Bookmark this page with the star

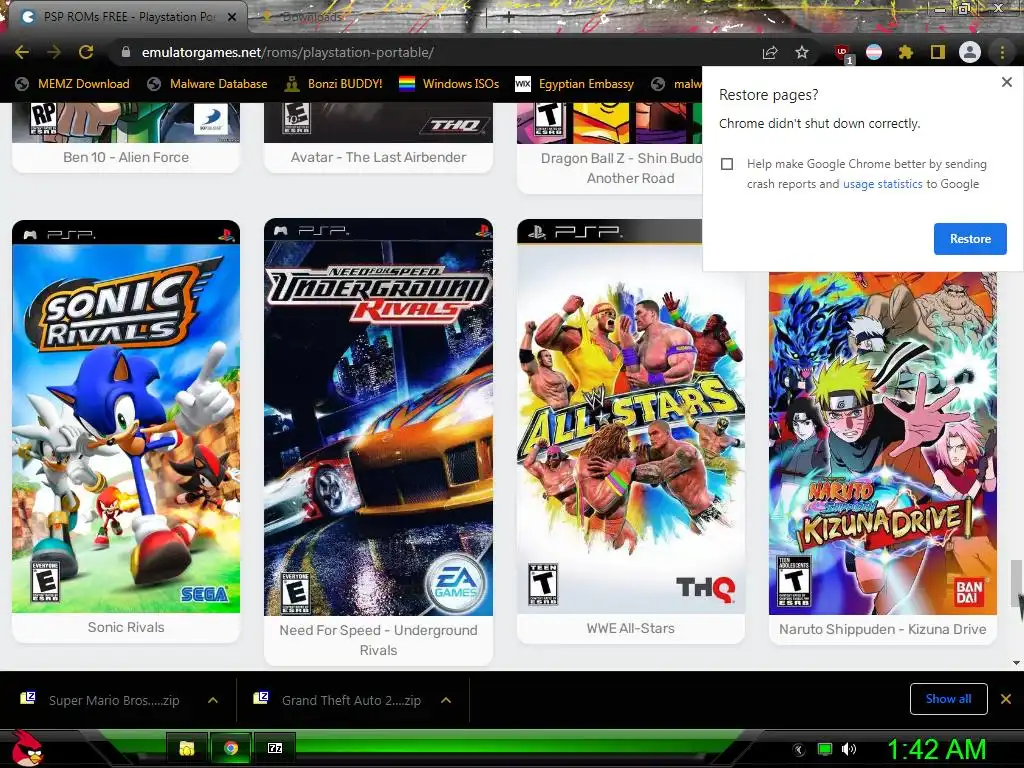pos(802,52)
